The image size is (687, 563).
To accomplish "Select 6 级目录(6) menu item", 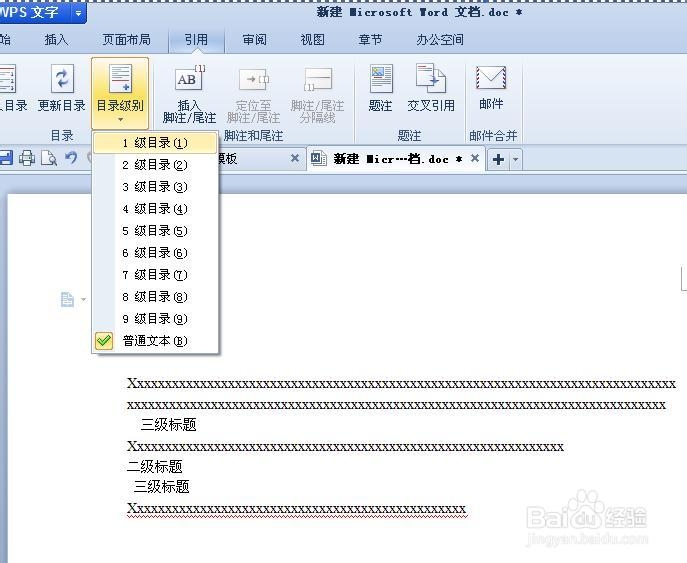I will pos(155,253).
